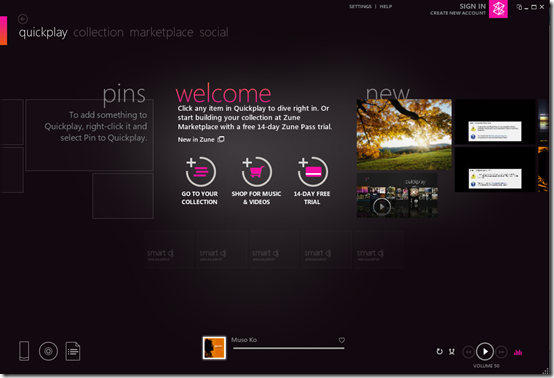
Task: Open Help
Action: point(386,6)
